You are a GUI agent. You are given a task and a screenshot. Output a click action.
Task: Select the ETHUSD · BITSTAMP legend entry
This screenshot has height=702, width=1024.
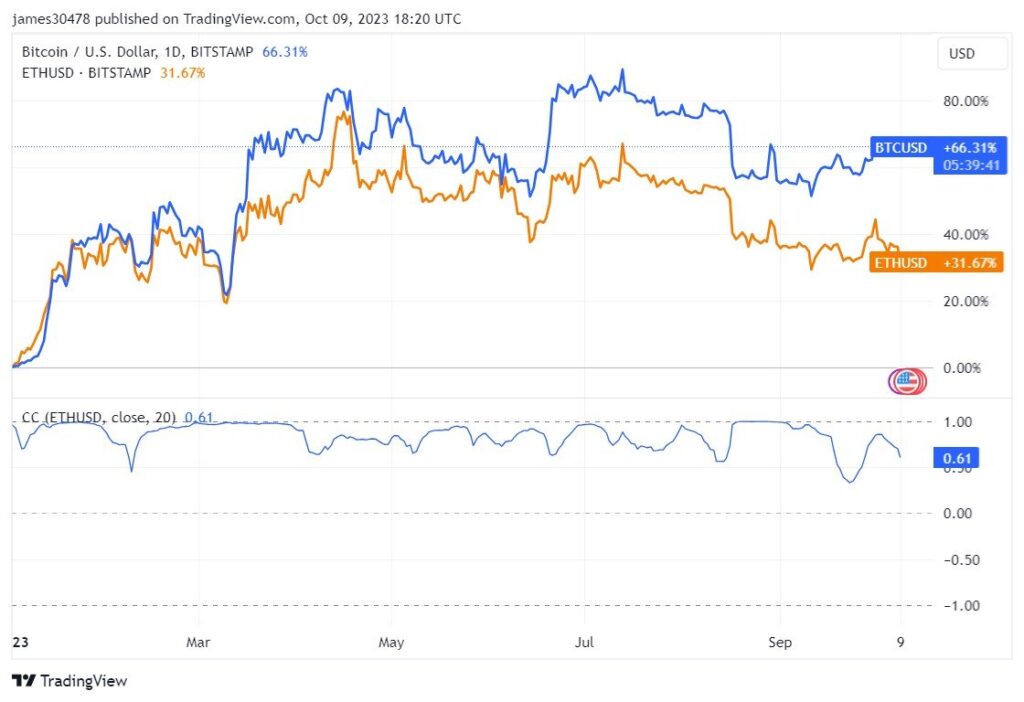click(88, 72)
